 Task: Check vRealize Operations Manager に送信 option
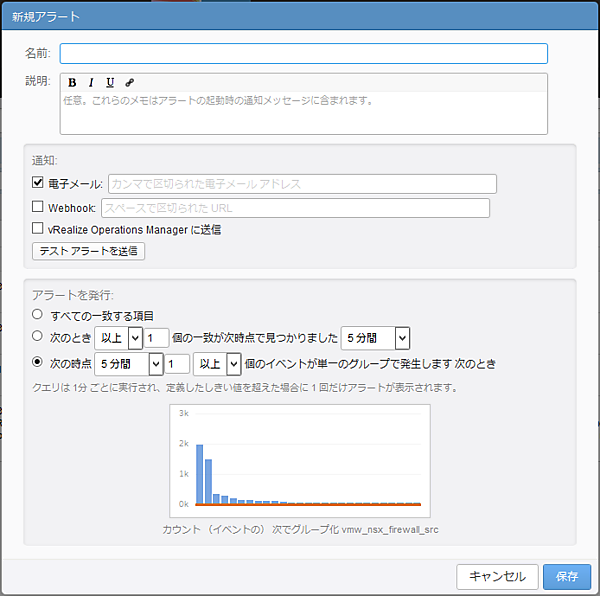(x=38, y=229)
